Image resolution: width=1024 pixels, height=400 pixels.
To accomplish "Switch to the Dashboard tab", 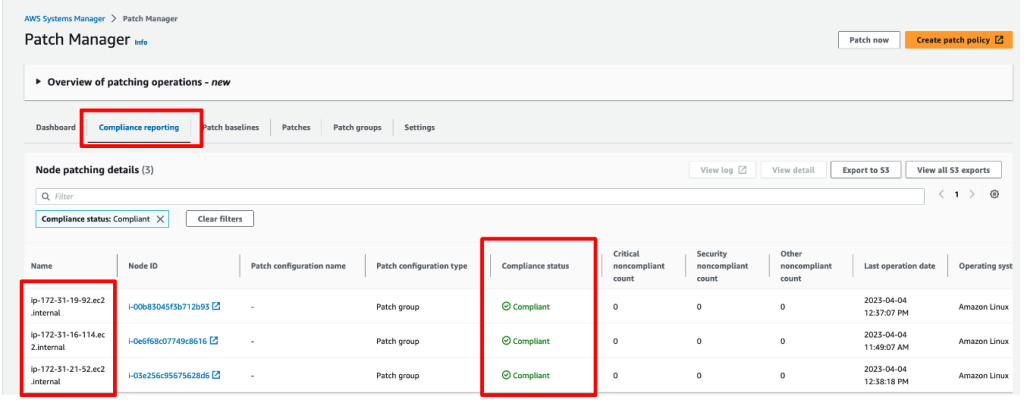I will [56, 127].
